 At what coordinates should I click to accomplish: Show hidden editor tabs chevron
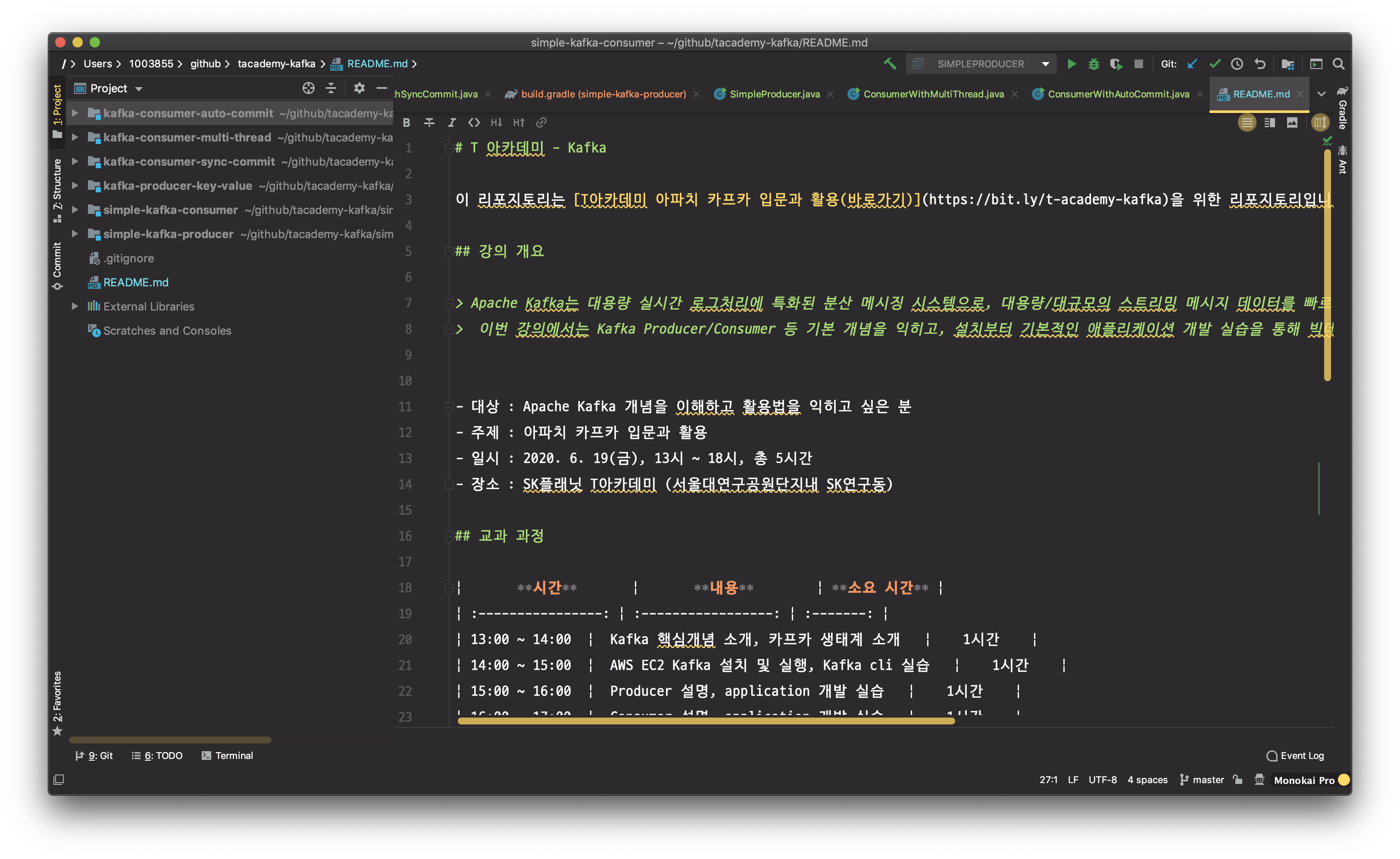pyautogui.click(x=1322, y=94)
